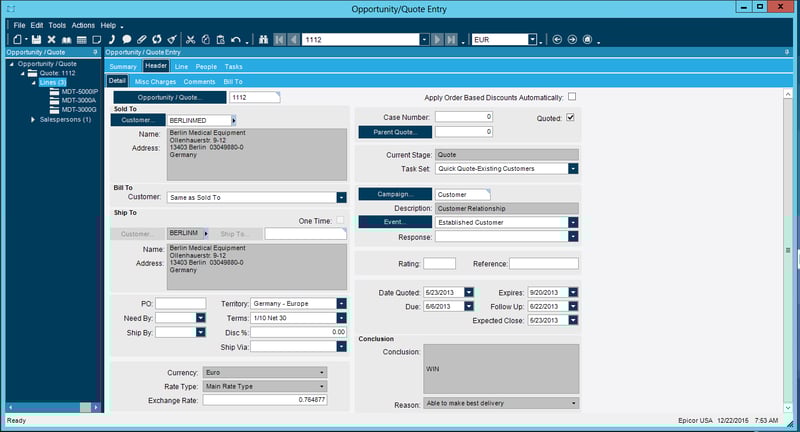The image size is (800, 432).
Task: Click the speech bubble toolbar icon
Action: [x=127, y=39]
